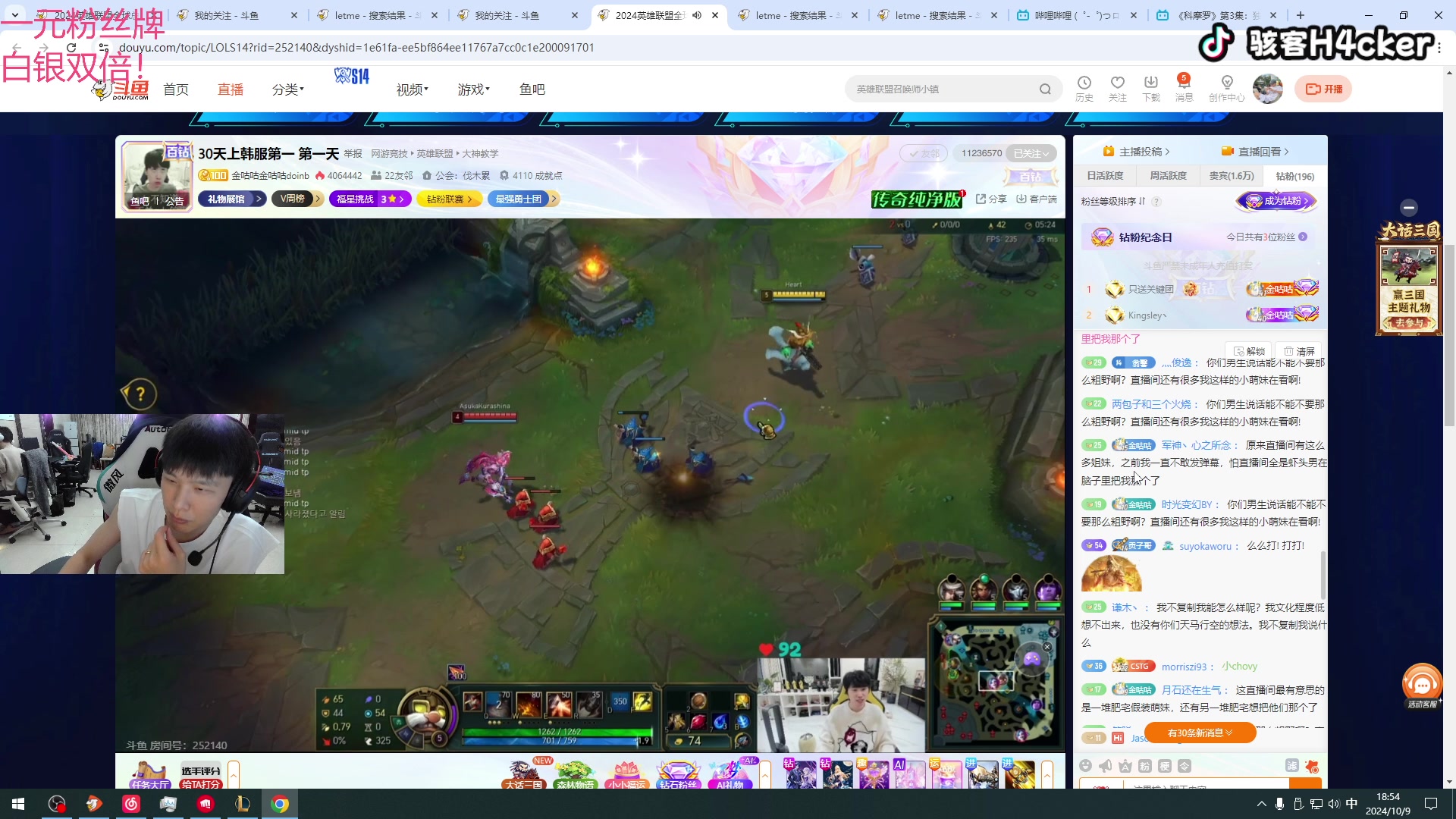
Task: Open the 关注 heart follow icon
Action: click(x=1118, y=89)
